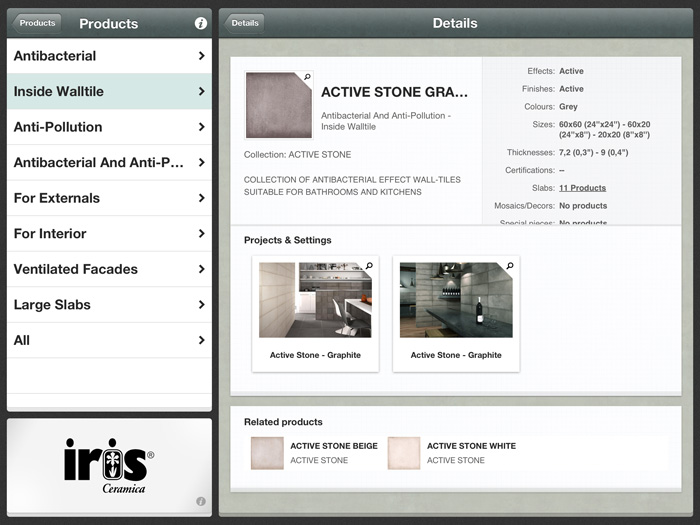
Task: Expand the For Externals chevron
Action: [x=202, y=198]
